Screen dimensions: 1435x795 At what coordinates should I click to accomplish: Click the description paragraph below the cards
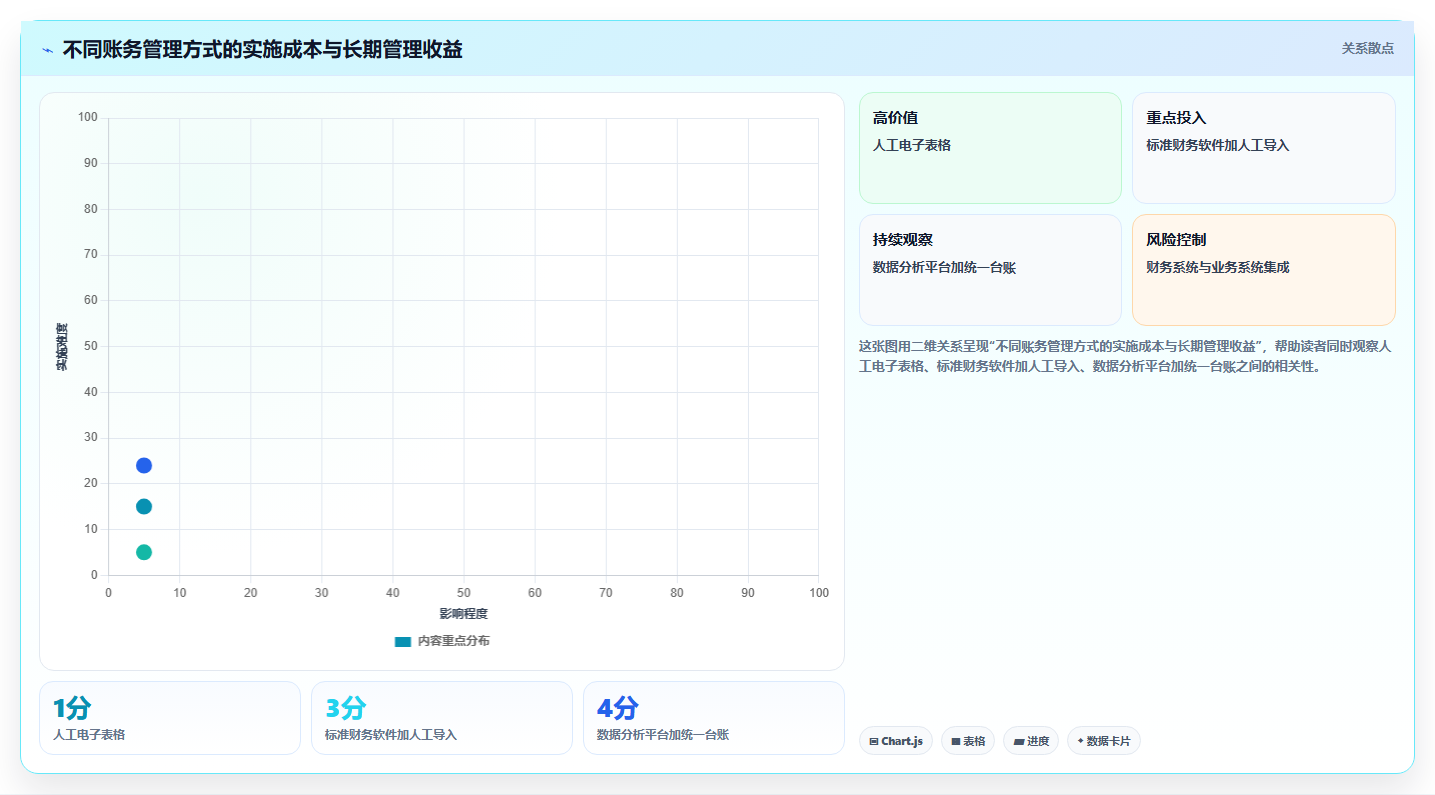(x=1125, y=356)
